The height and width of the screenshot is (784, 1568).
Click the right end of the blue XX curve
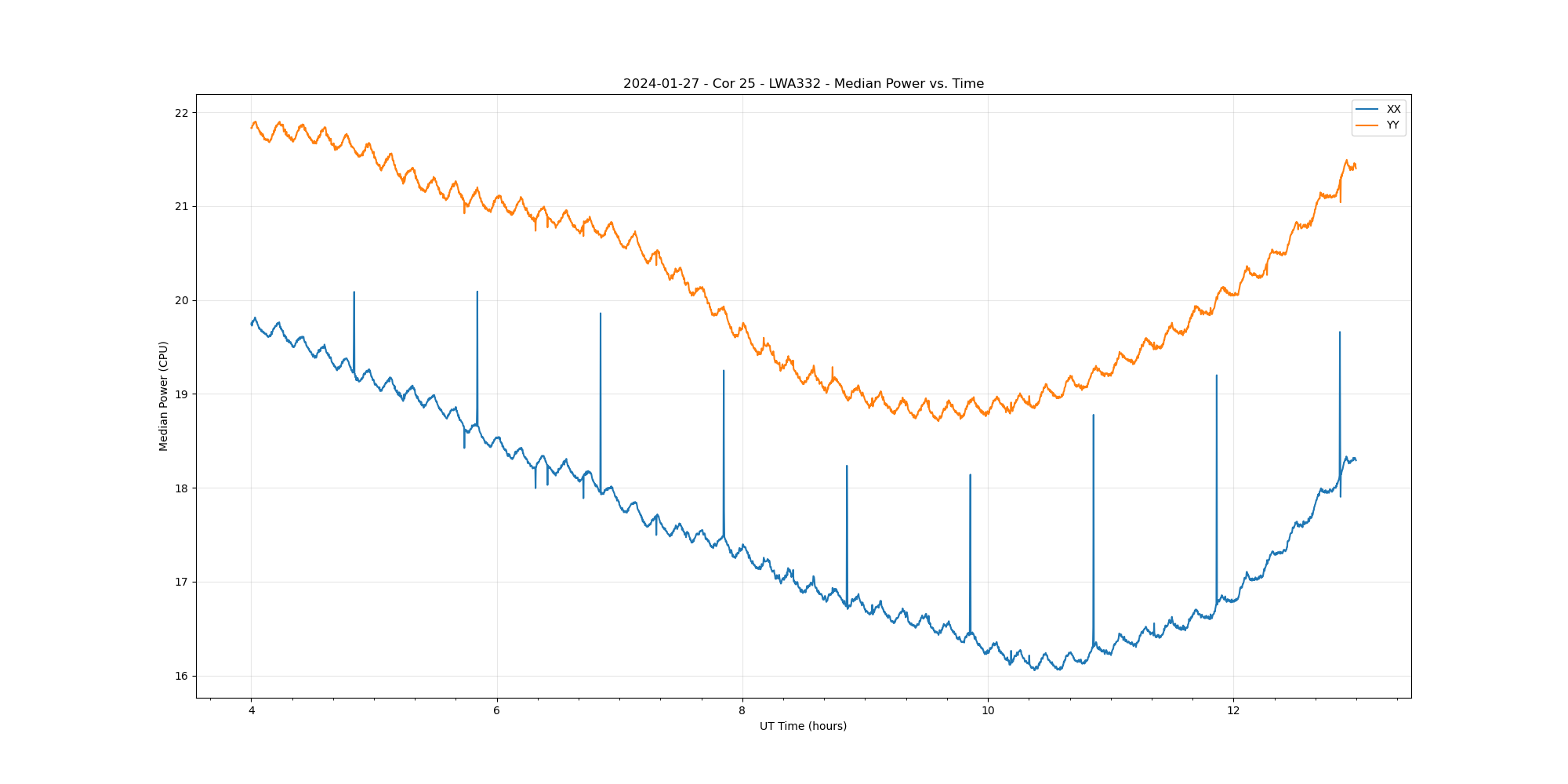(1356, 459)
